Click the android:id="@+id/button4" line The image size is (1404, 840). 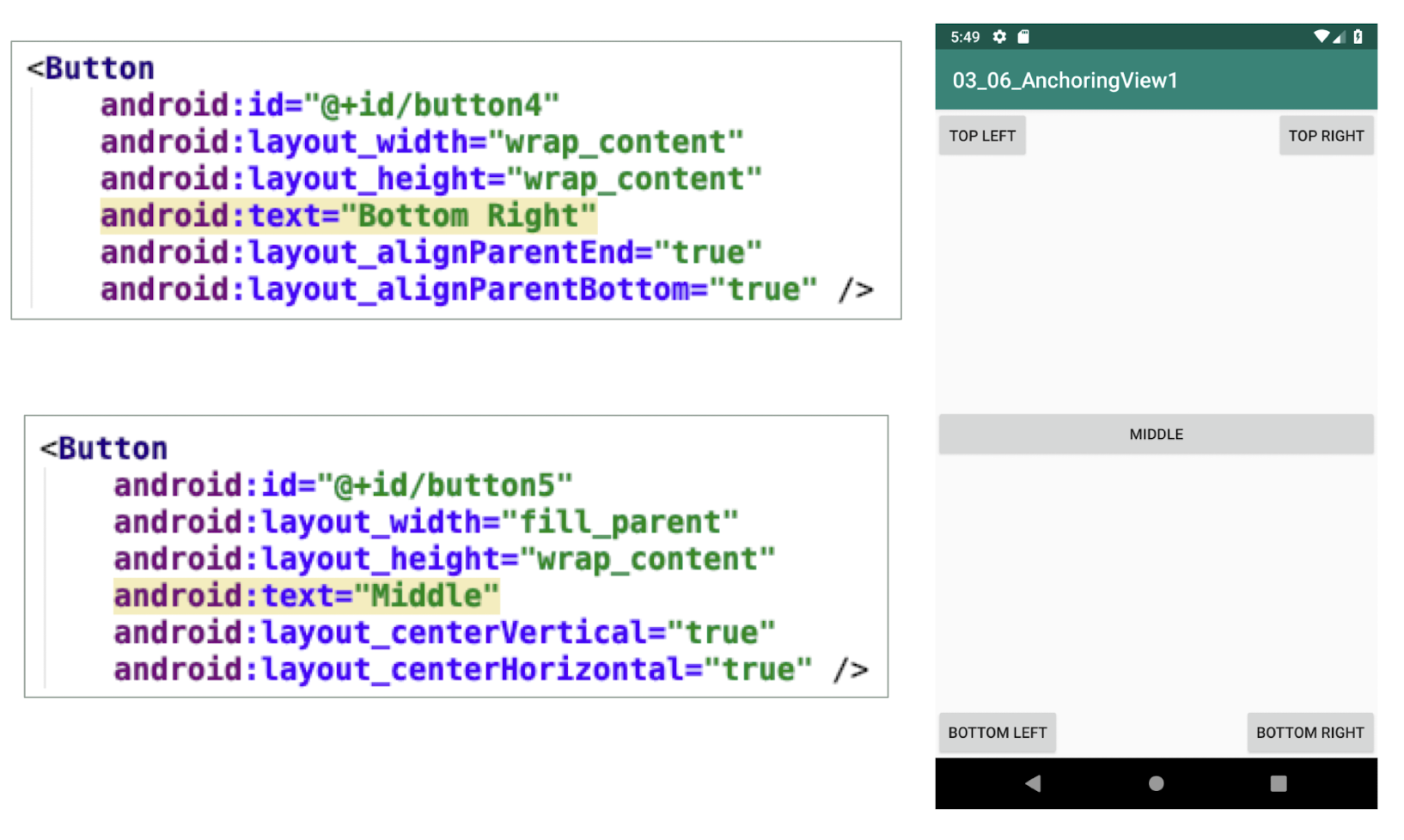pyautogui.click(x=330, y=106)
